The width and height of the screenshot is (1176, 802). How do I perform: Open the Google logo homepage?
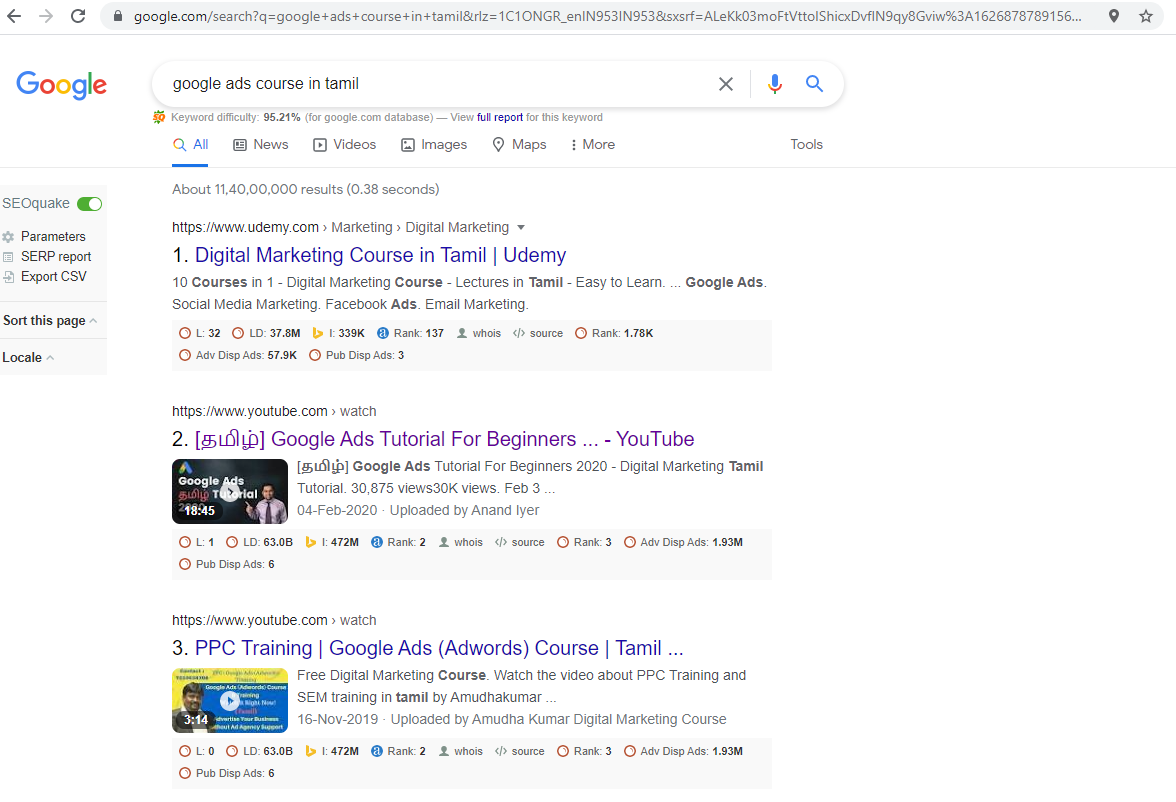[61, 85]
